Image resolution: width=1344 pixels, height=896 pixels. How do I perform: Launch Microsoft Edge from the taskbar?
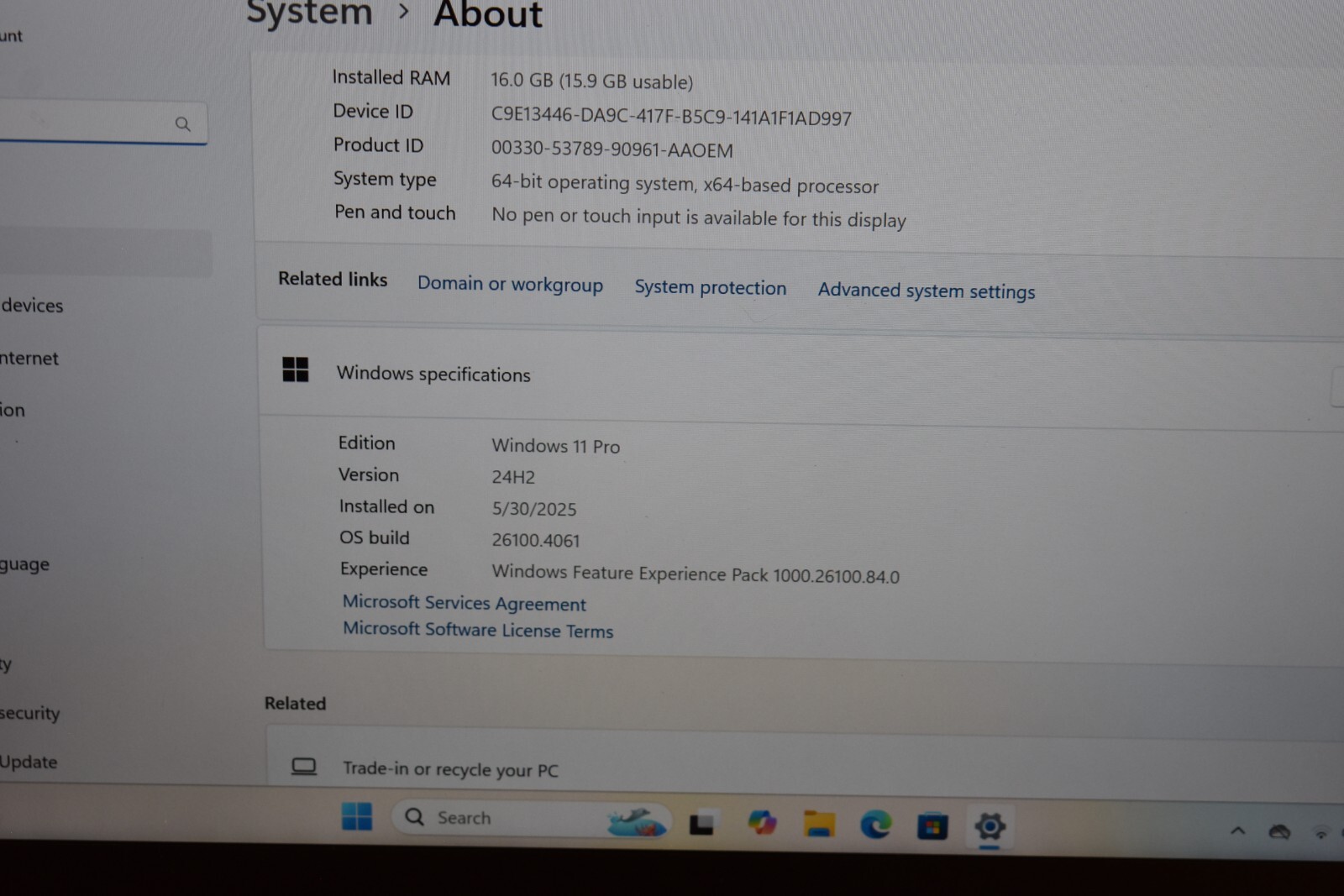coord(876,825)
